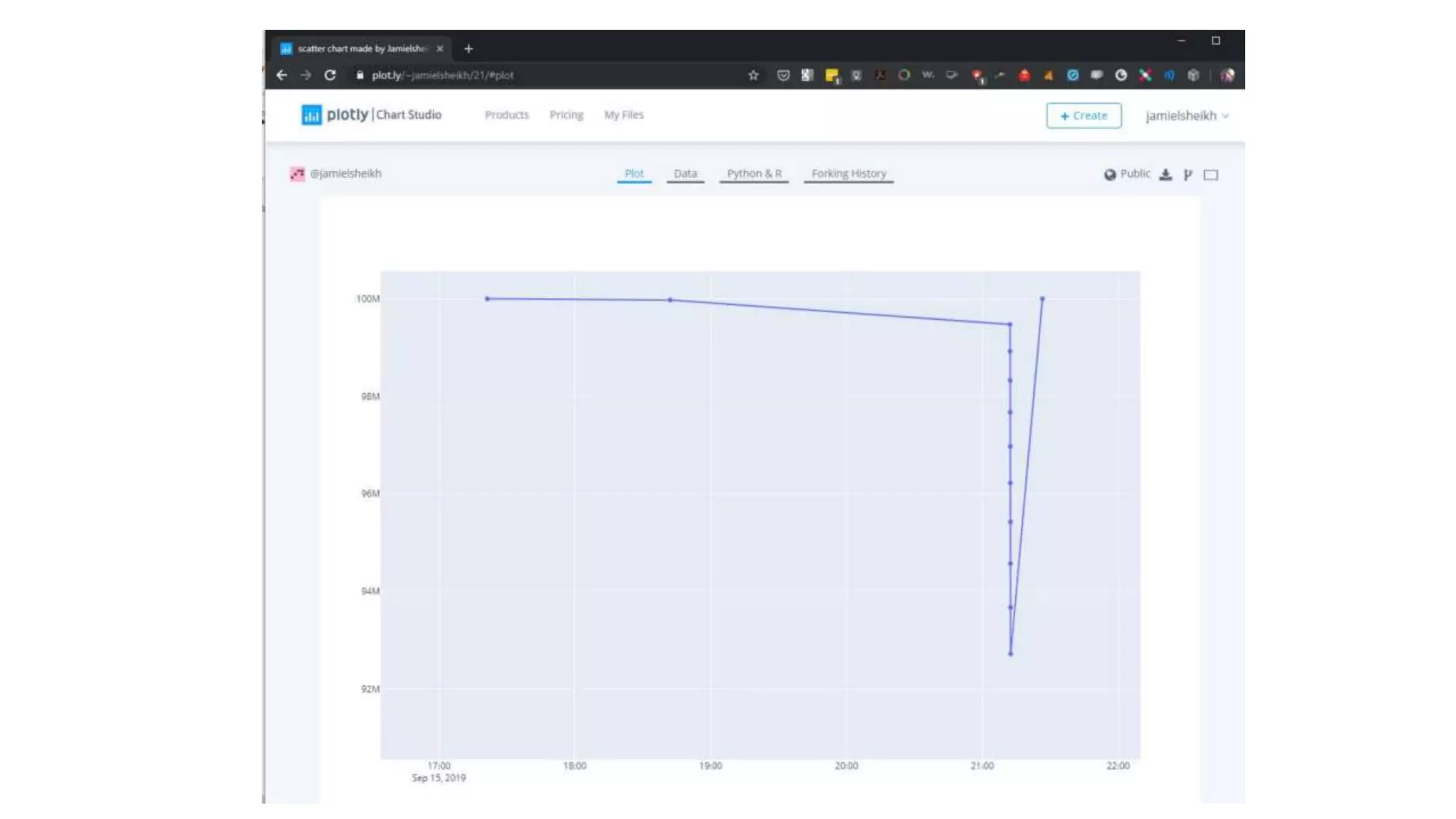Click the Create button

(x=1083, y=116)
